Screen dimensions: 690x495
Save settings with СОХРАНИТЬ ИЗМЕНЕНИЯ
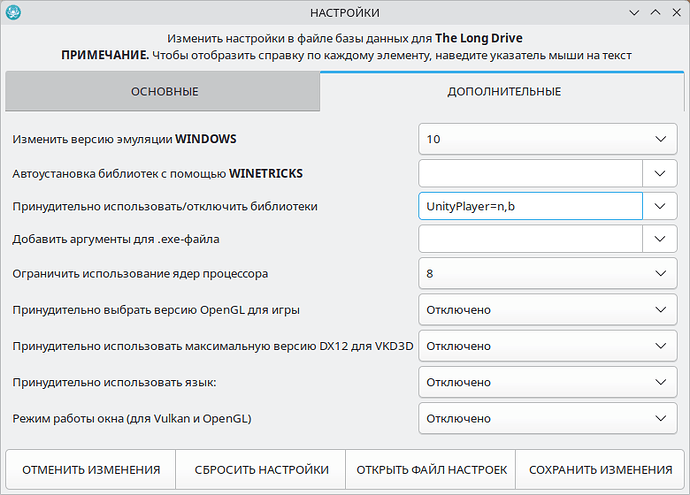coord(600,469)
